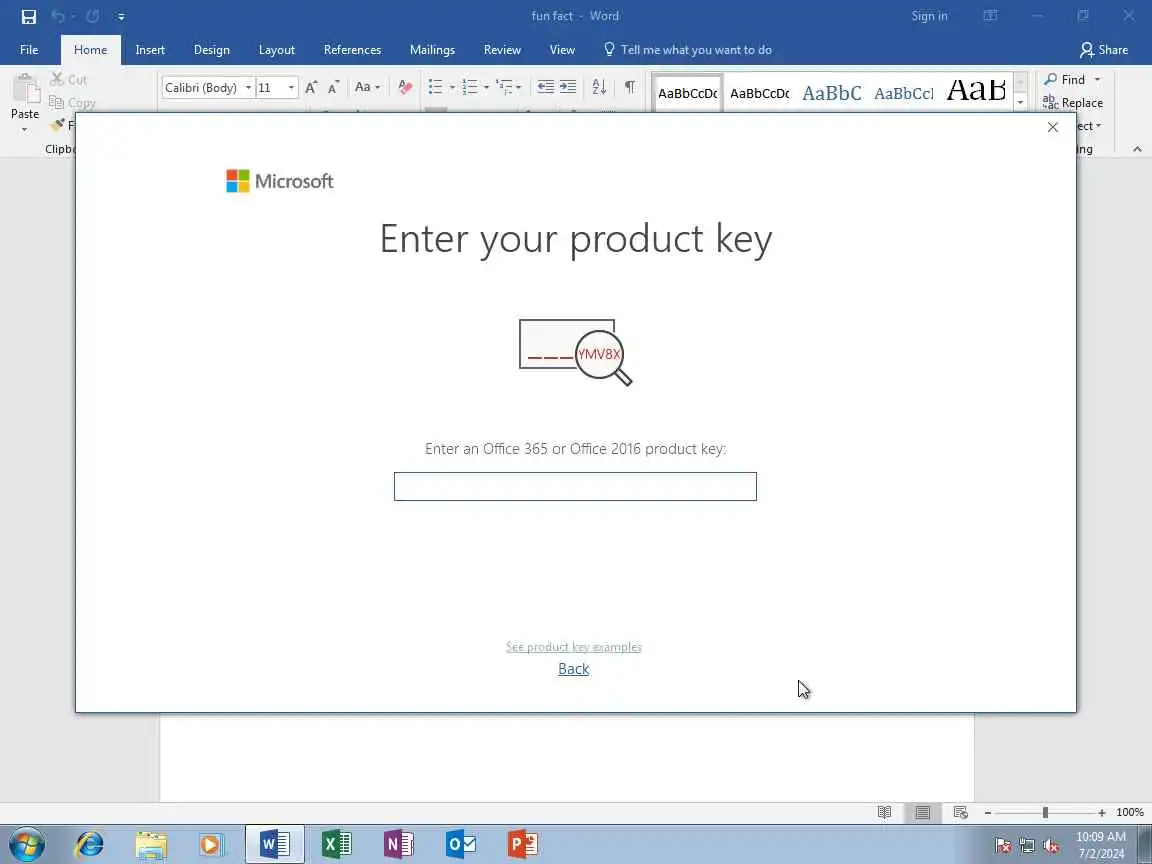The width and height of the screenshot is (1152, 864).
Task: Apply bullet list
Action: pyautogui.click(x=436, y=87)
